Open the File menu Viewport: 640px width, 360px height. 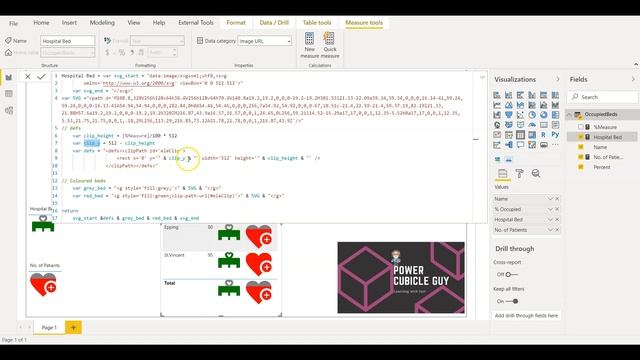click(x=13, y=23)
